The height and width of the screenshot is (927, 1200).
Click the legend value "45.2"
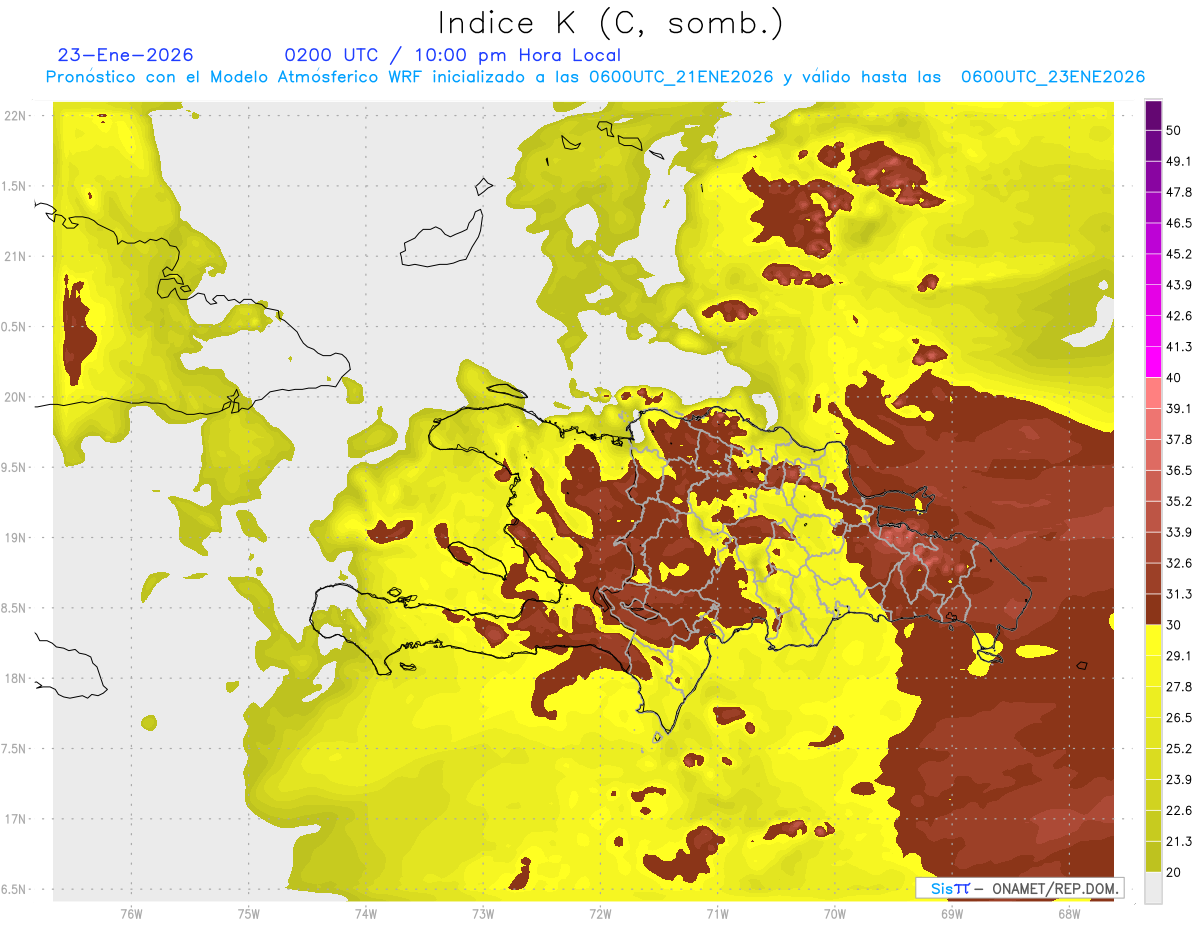[1179, 255]
